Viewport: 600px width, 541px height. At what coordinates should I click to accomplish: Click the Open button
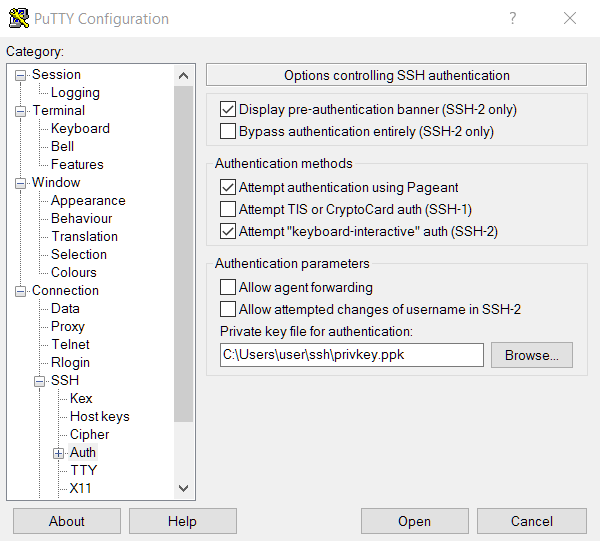pos(414,521)
